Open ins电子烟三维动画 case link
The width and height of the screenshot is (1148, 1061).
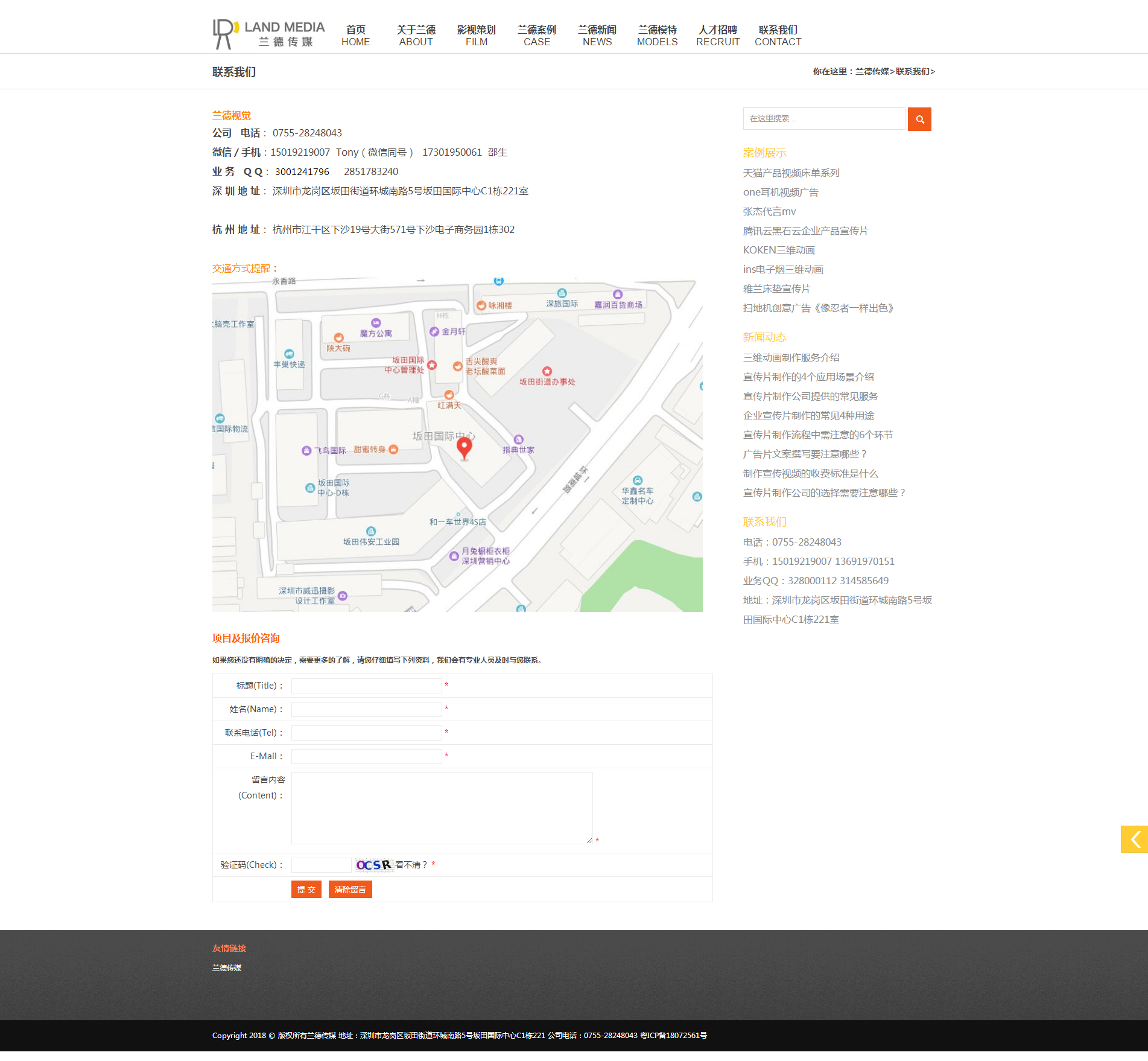point(783,270)
